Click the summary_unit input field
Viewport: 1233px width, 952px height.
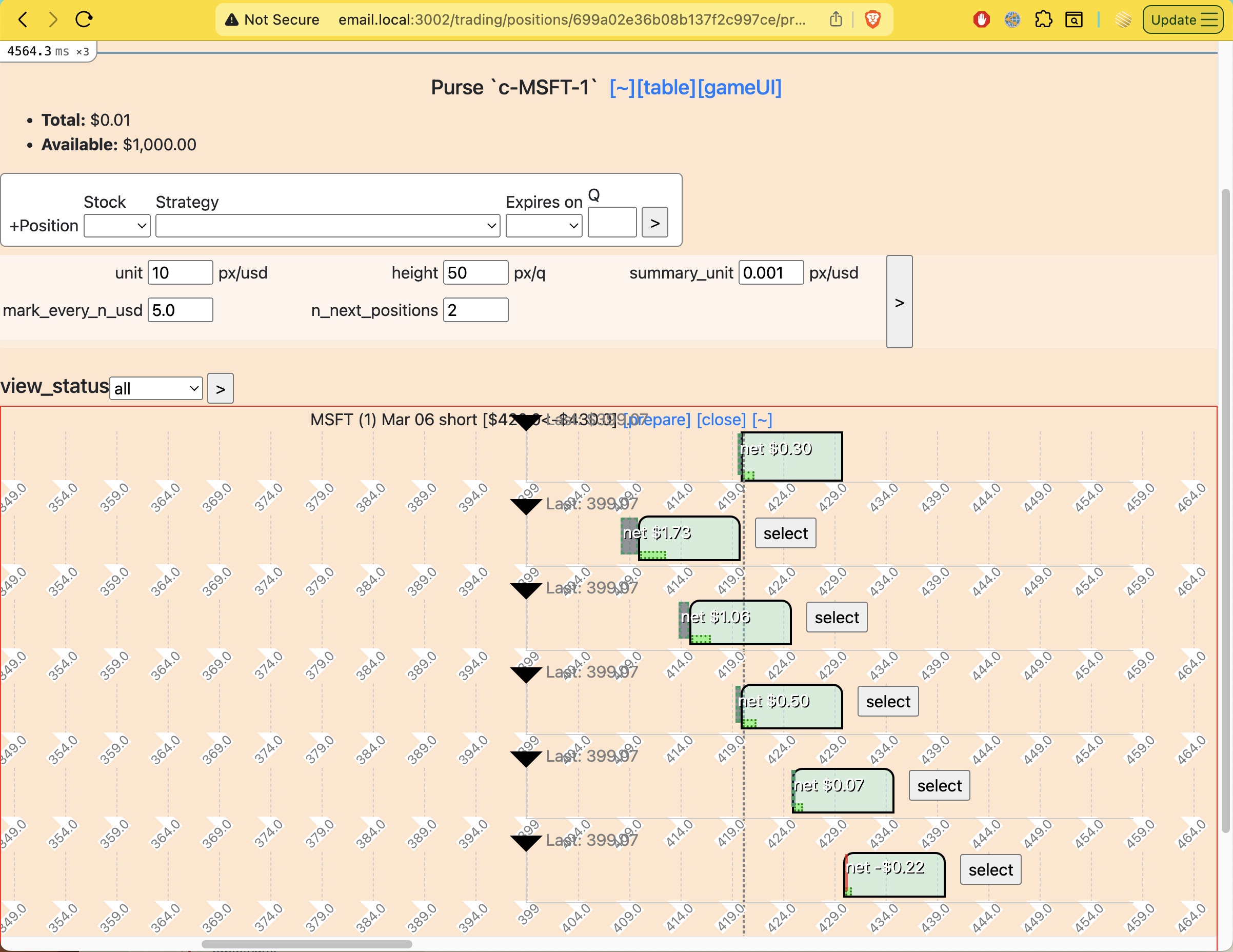[770, 273]
